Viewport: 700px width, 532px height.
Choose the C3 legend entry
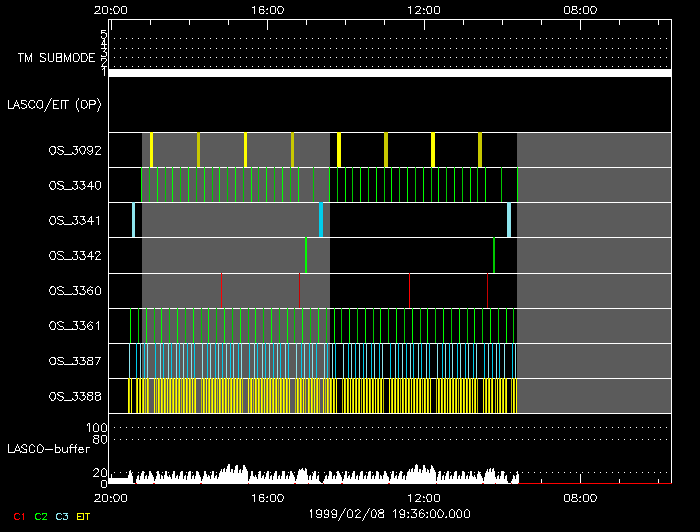tap(62, 516)
